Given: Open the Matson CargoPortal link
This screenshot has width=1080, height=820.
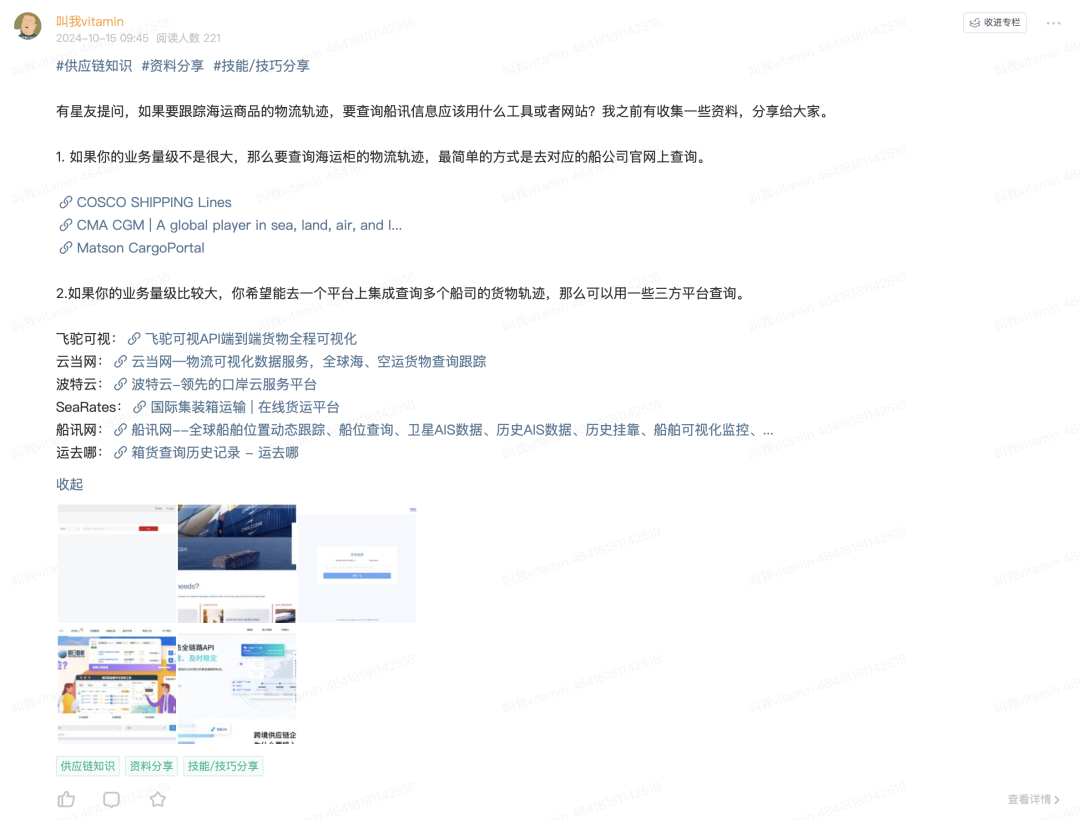Looking at the screenshot, I should coord(141,248).
